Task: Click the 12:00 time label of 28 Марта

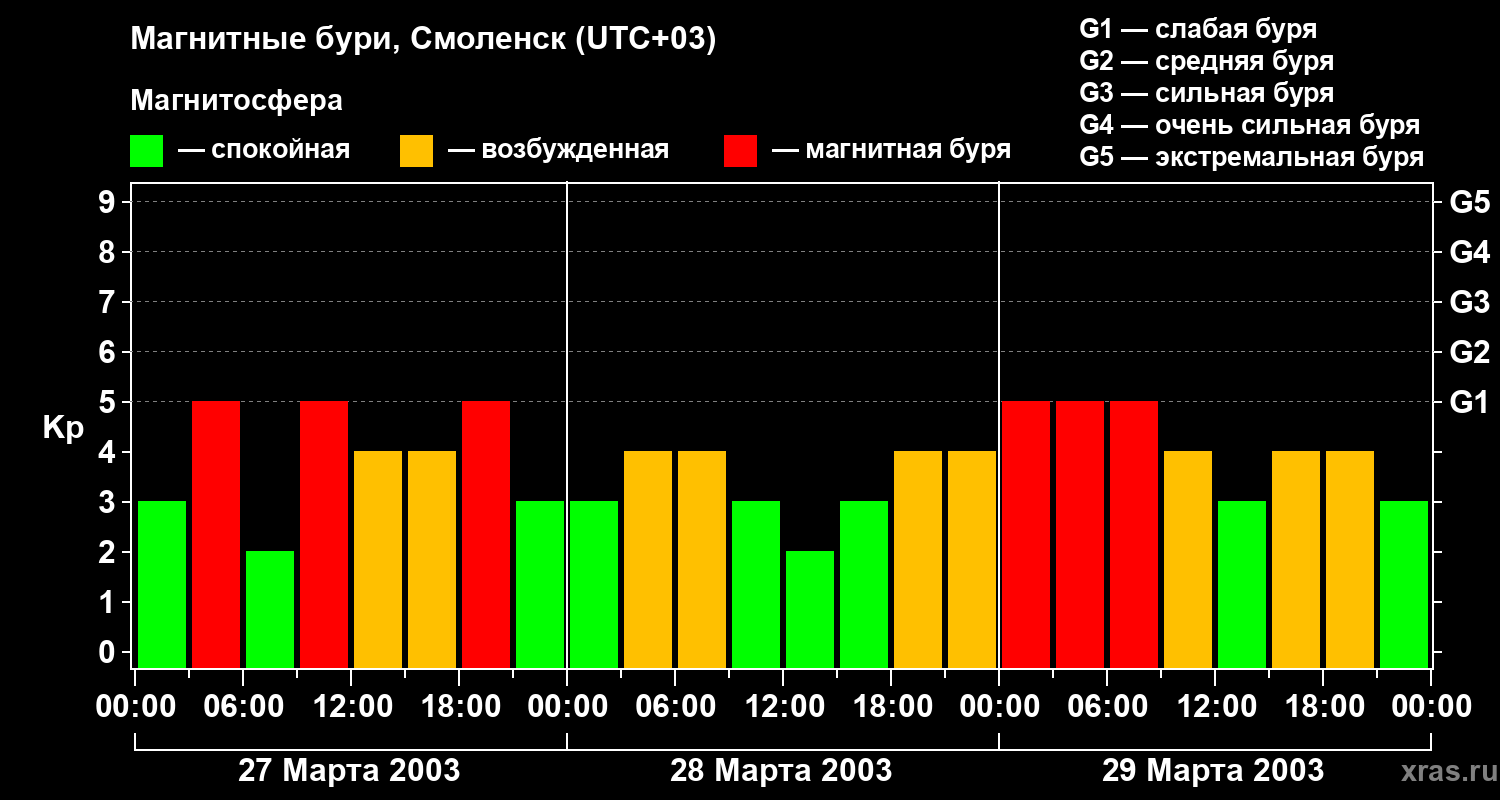Action: click(x=783, y=707)
